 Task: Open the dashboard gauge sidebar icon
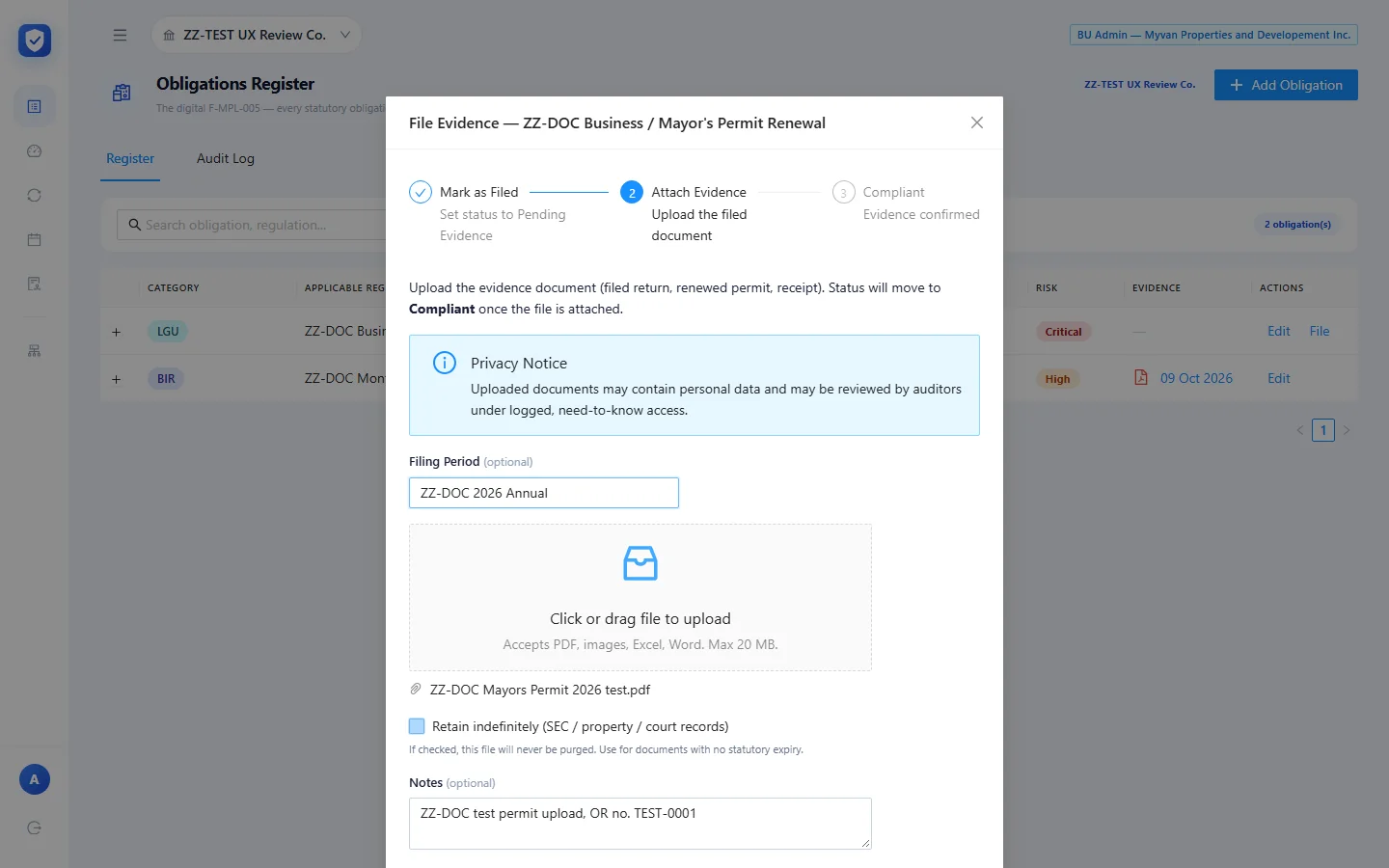click(35, 151)
